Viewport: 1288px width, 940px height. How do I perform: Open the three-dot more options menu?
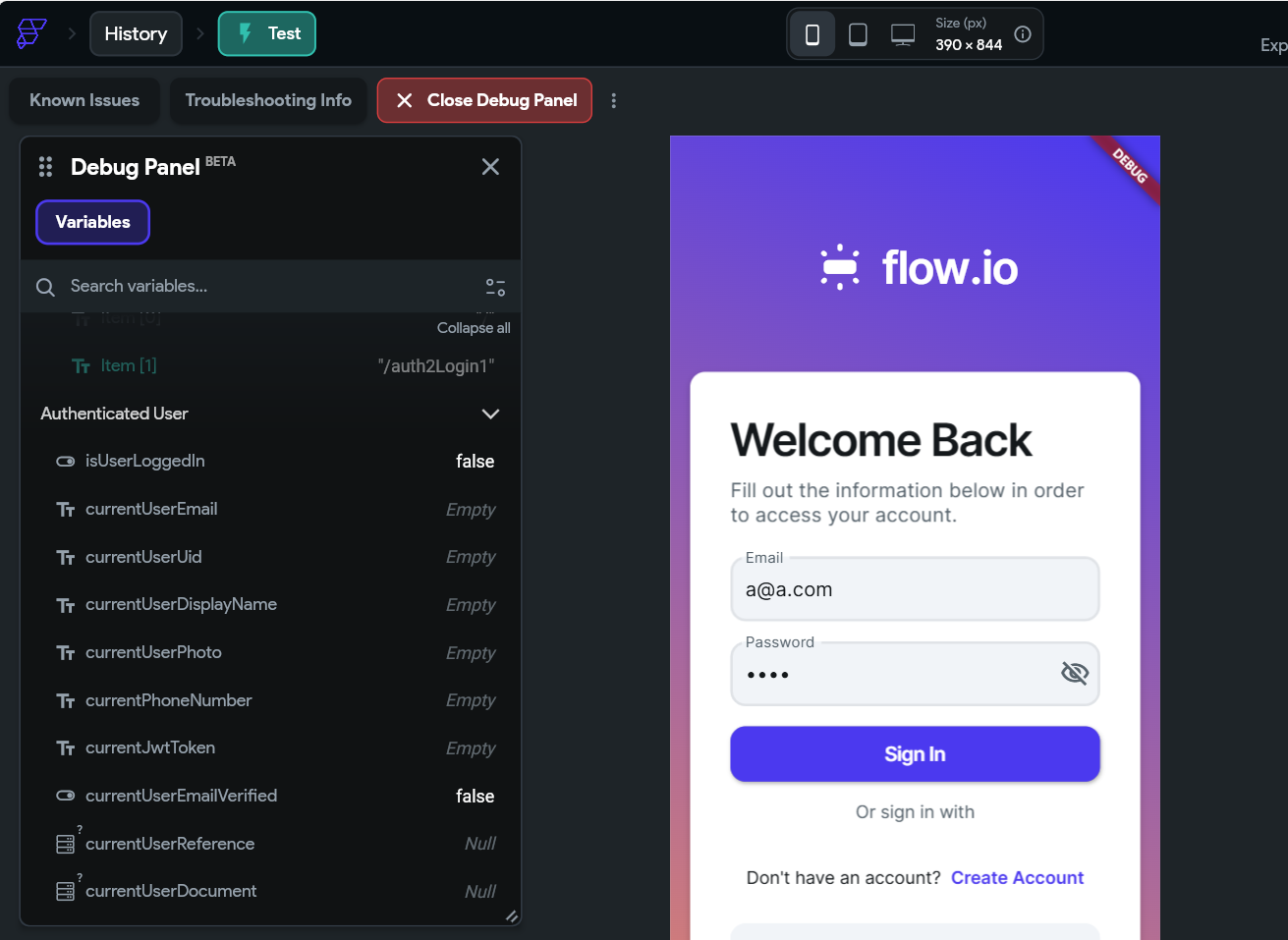tap(614, 100)
